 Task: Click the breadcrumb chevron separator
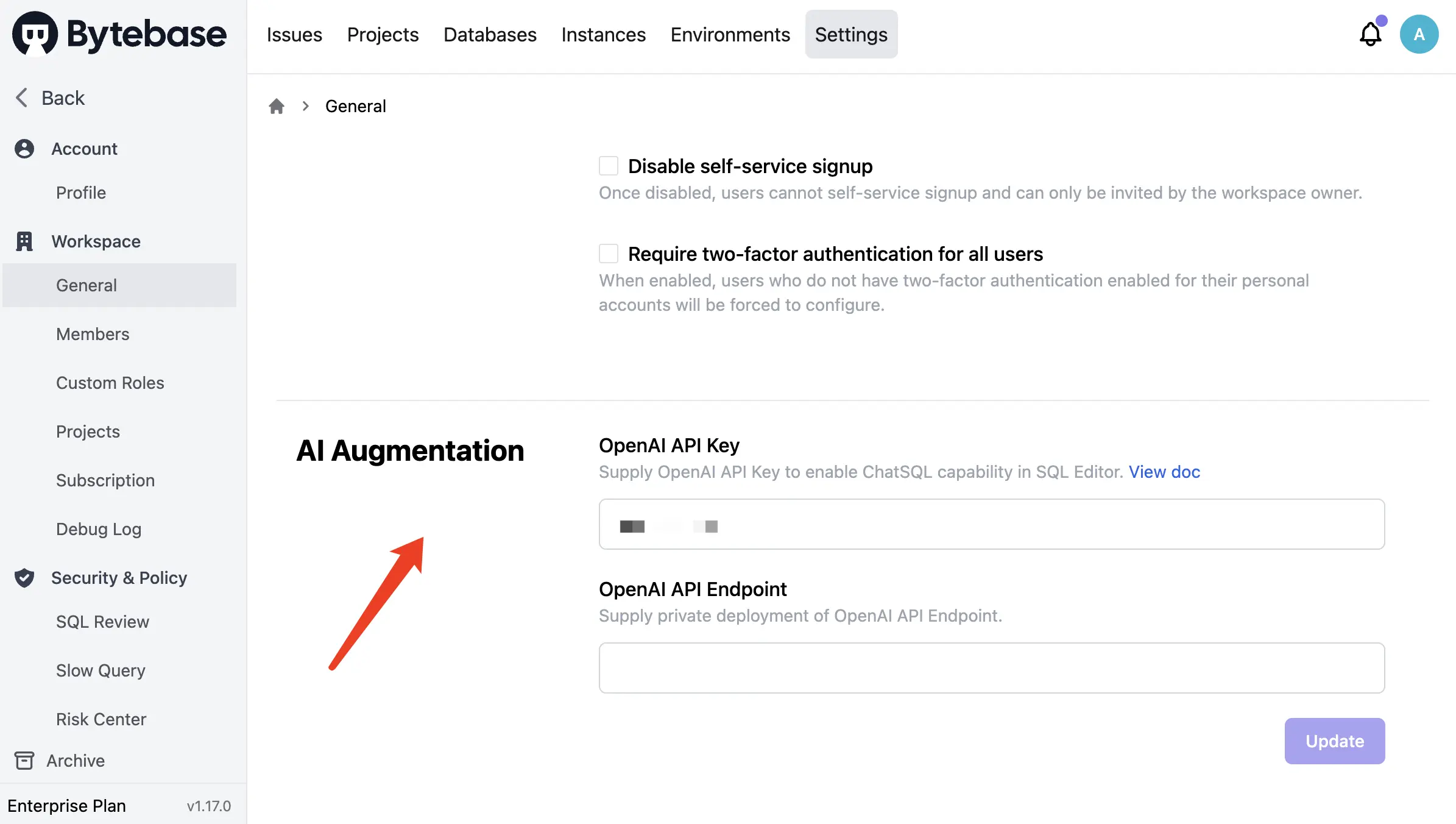click(306, 106)
